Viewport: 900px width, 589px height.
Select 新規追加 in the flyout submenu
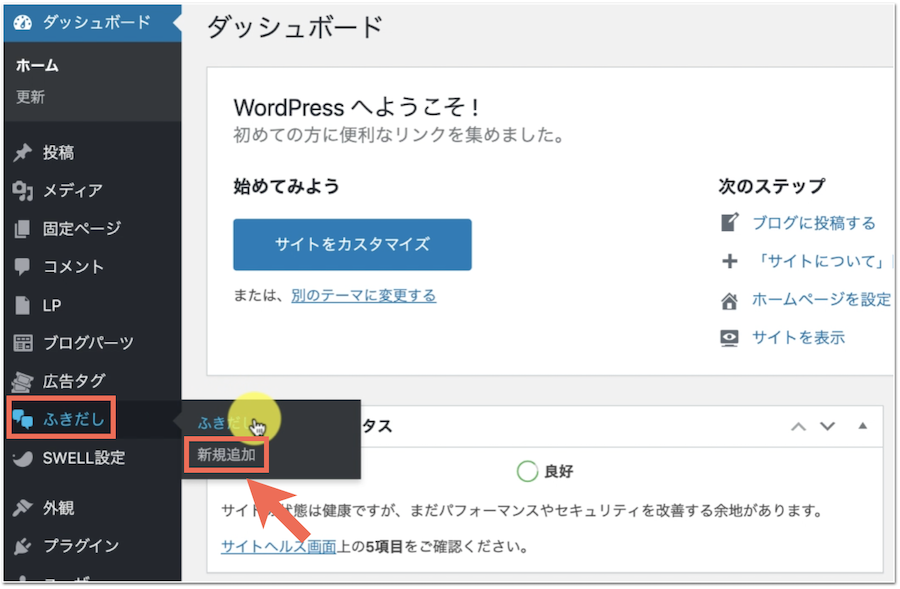(x=226, y=455)
